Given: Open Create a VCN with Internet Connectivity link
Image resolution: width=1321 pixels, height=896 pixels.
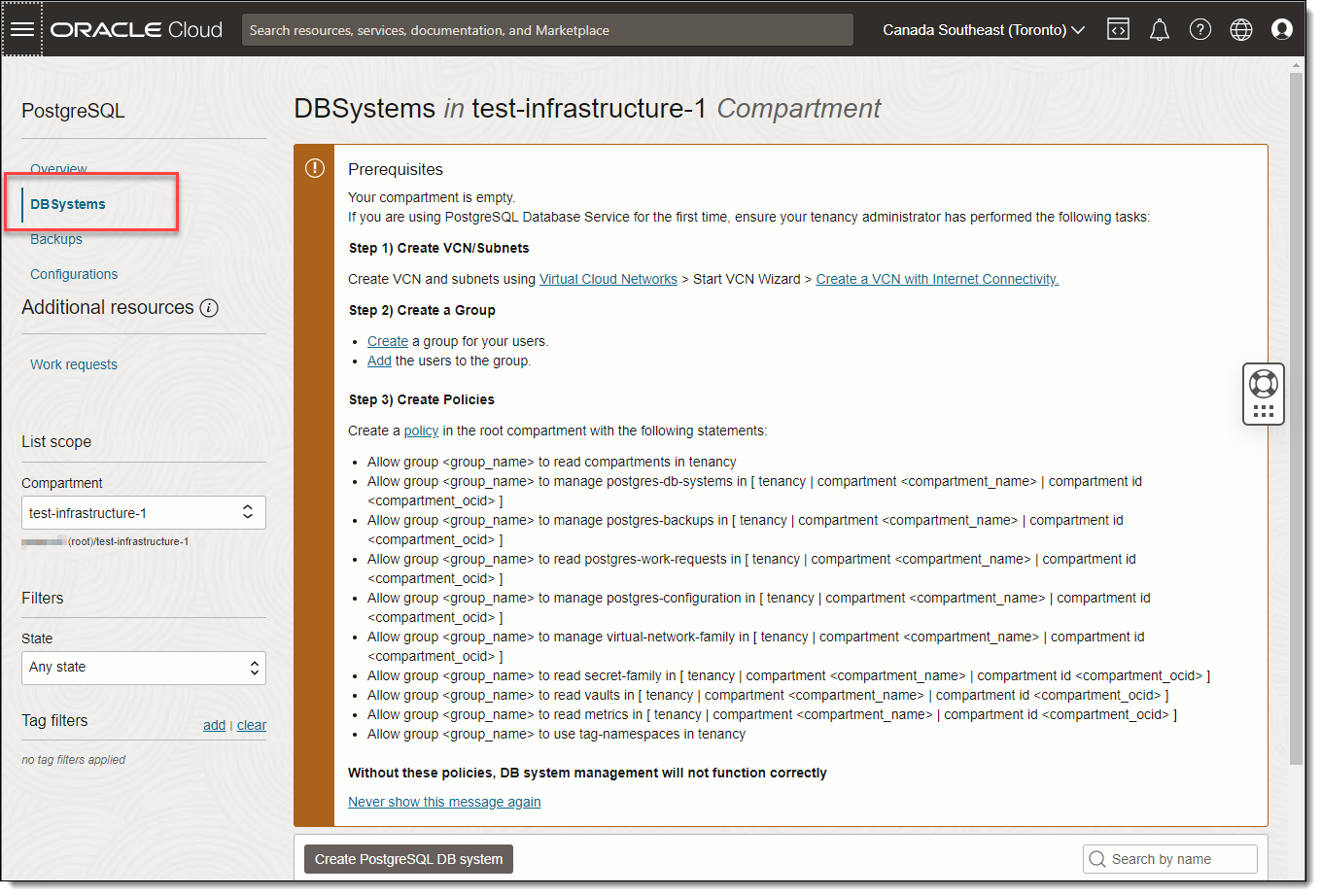Looking at the screenshot, I should (x=937, y=279).
